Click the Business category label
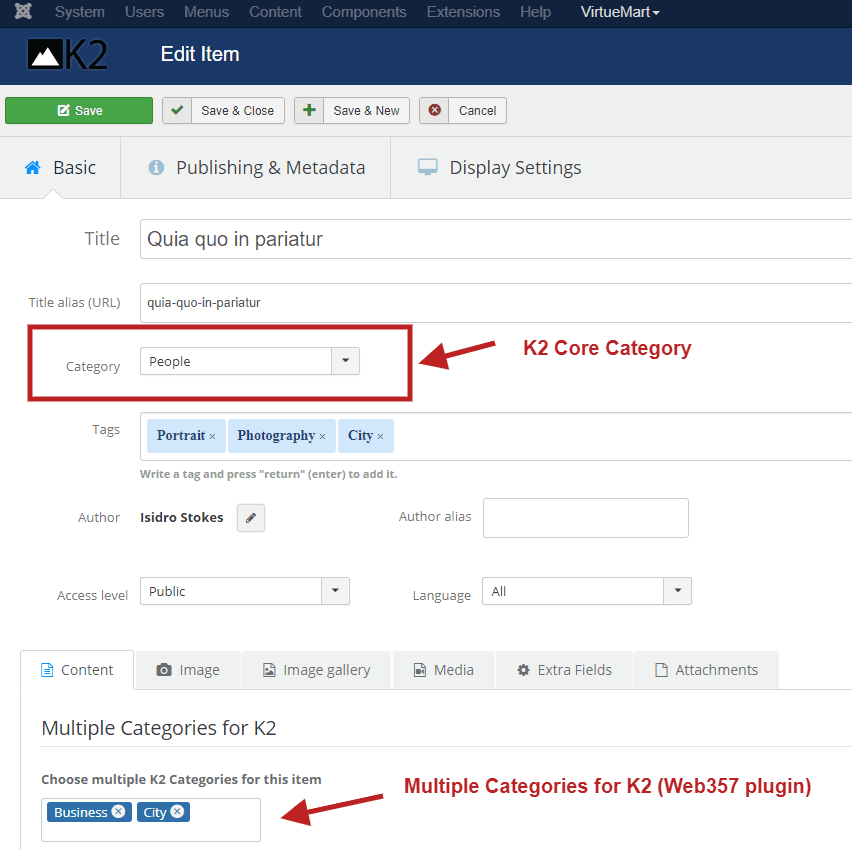This screenshot has width=852, height=850. tap(80, 812)
